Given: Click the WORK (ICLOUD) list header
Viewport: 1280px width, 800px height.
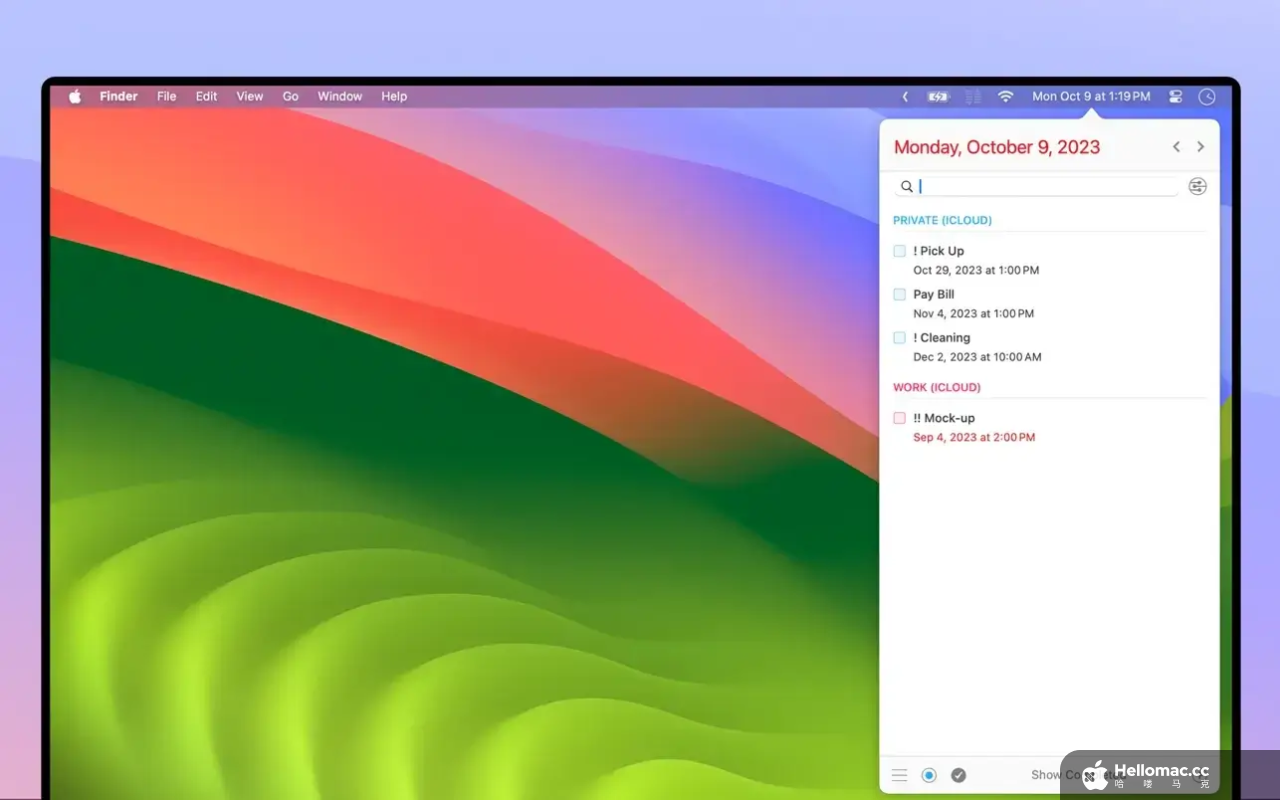Looking at the screenshot, I should [x=937, y=387].
